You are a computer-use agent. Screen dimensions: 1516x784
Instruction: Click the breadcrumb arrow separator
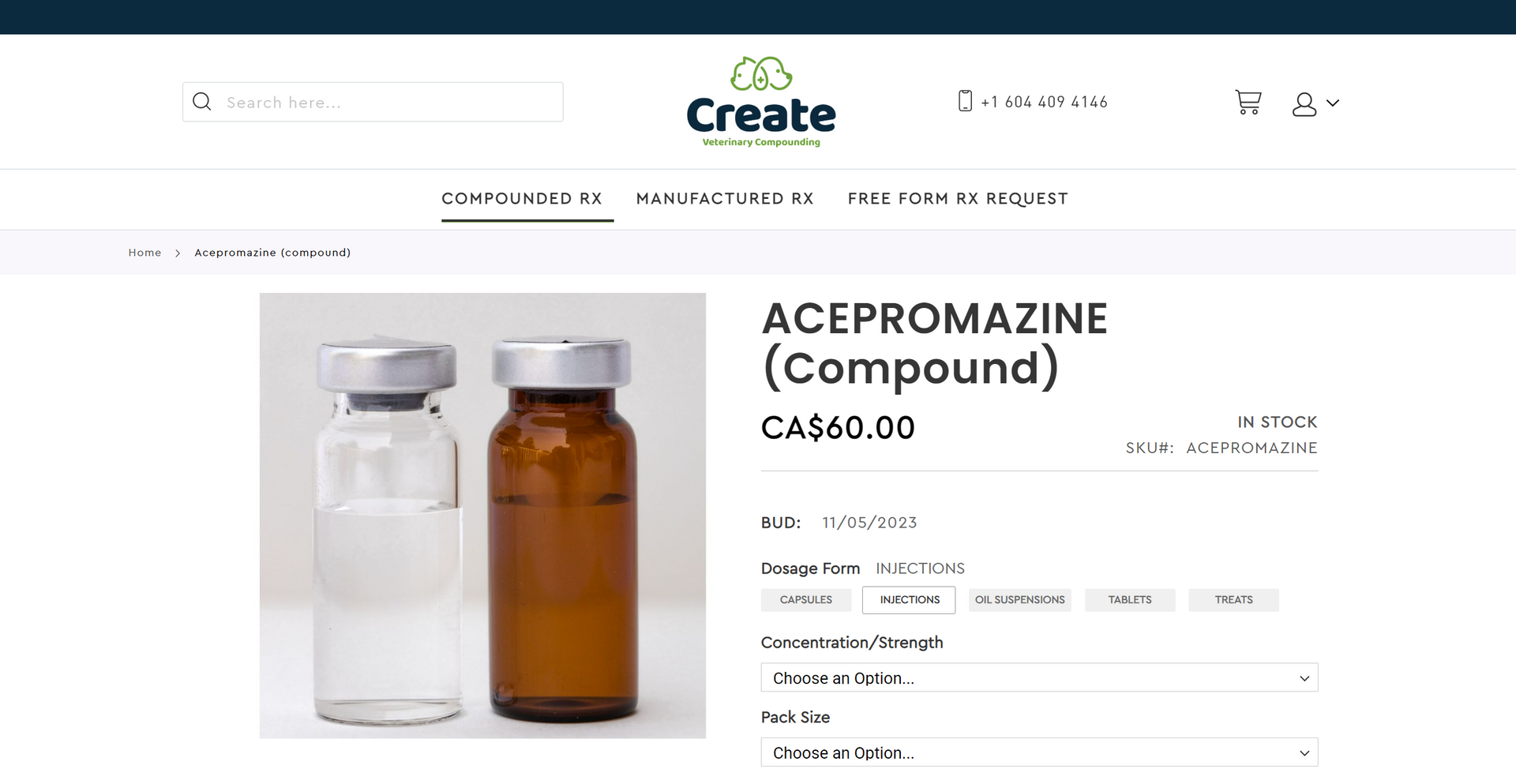(178, 253)
